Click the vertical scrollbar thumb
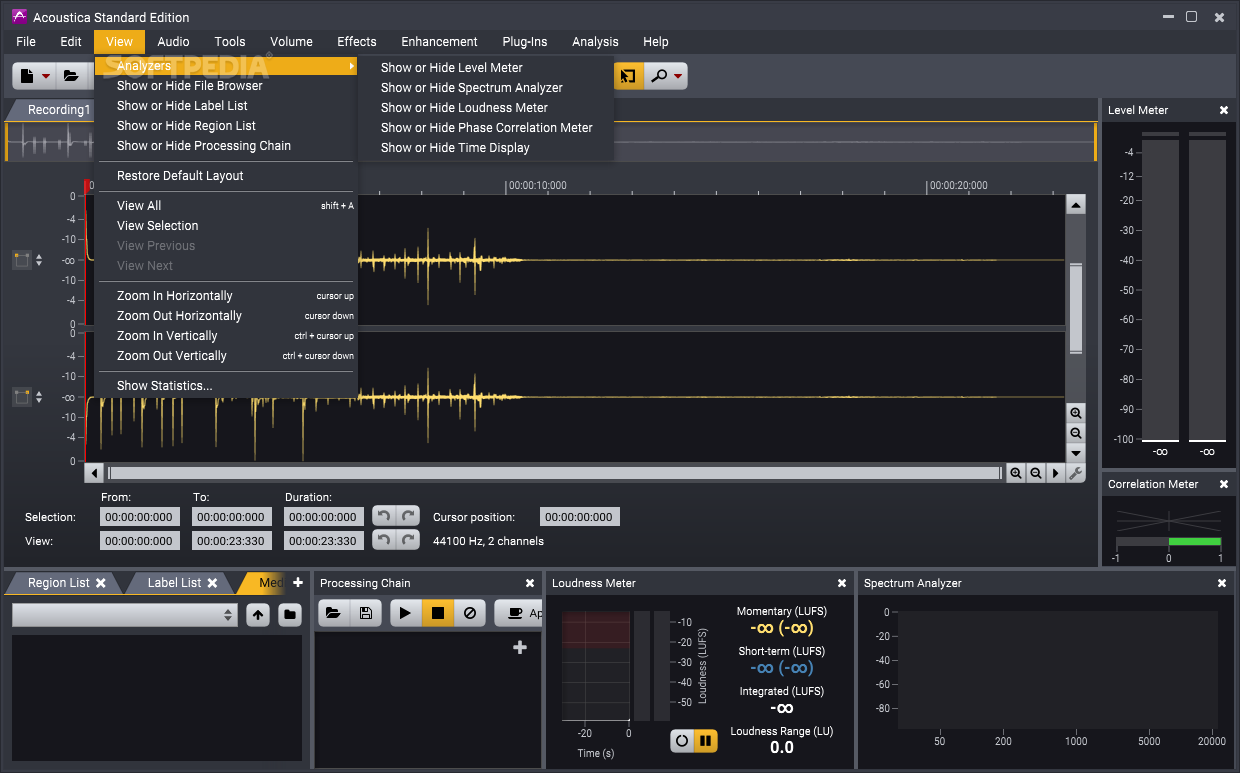 1076,308
